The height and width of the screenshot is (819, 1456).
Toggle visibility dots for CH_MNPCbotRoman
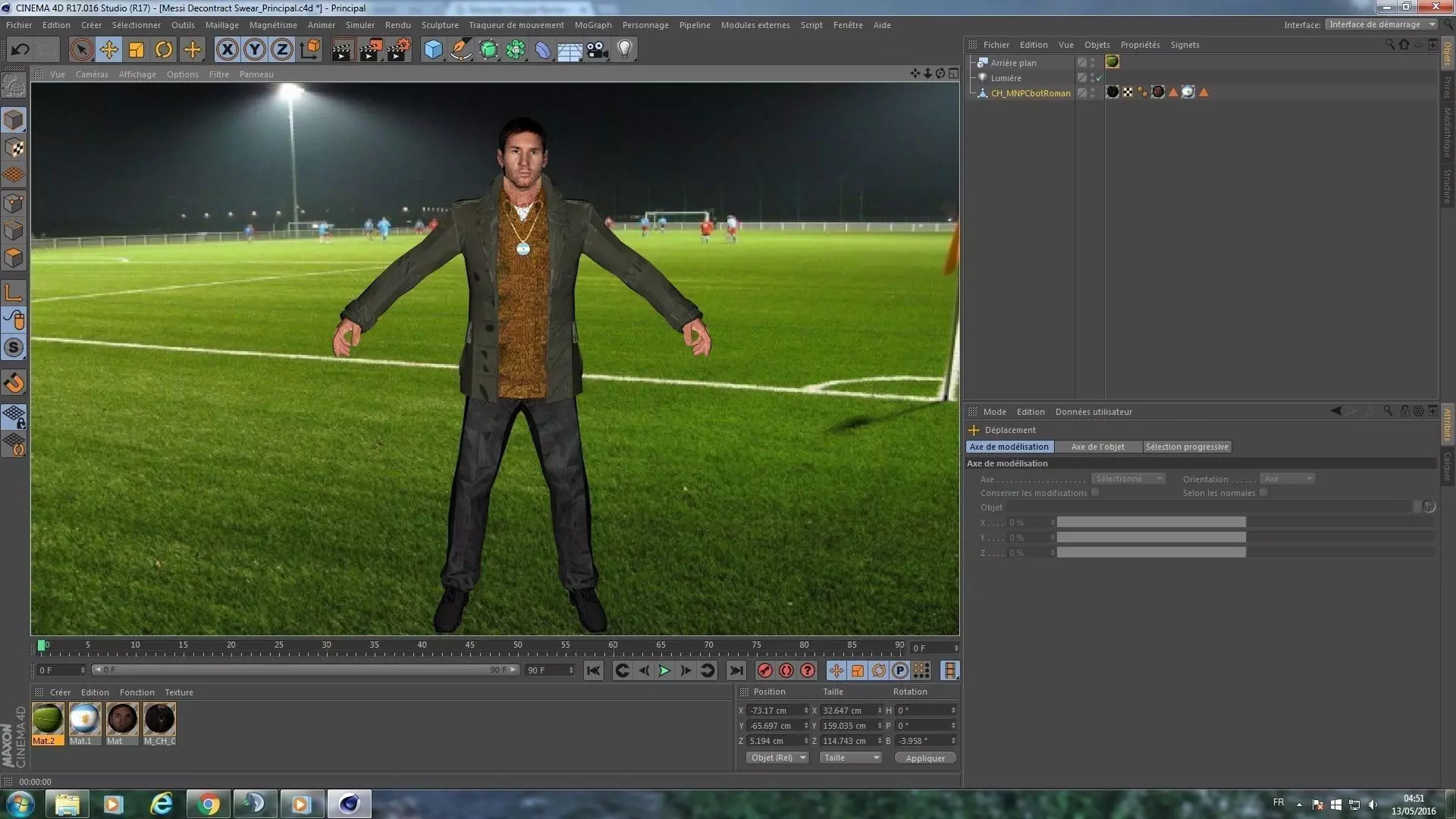click(1093, 93)
